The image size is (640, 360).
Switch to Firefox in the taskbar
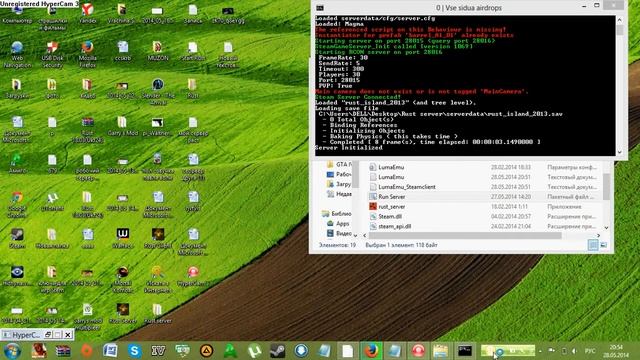click(371, 351)
